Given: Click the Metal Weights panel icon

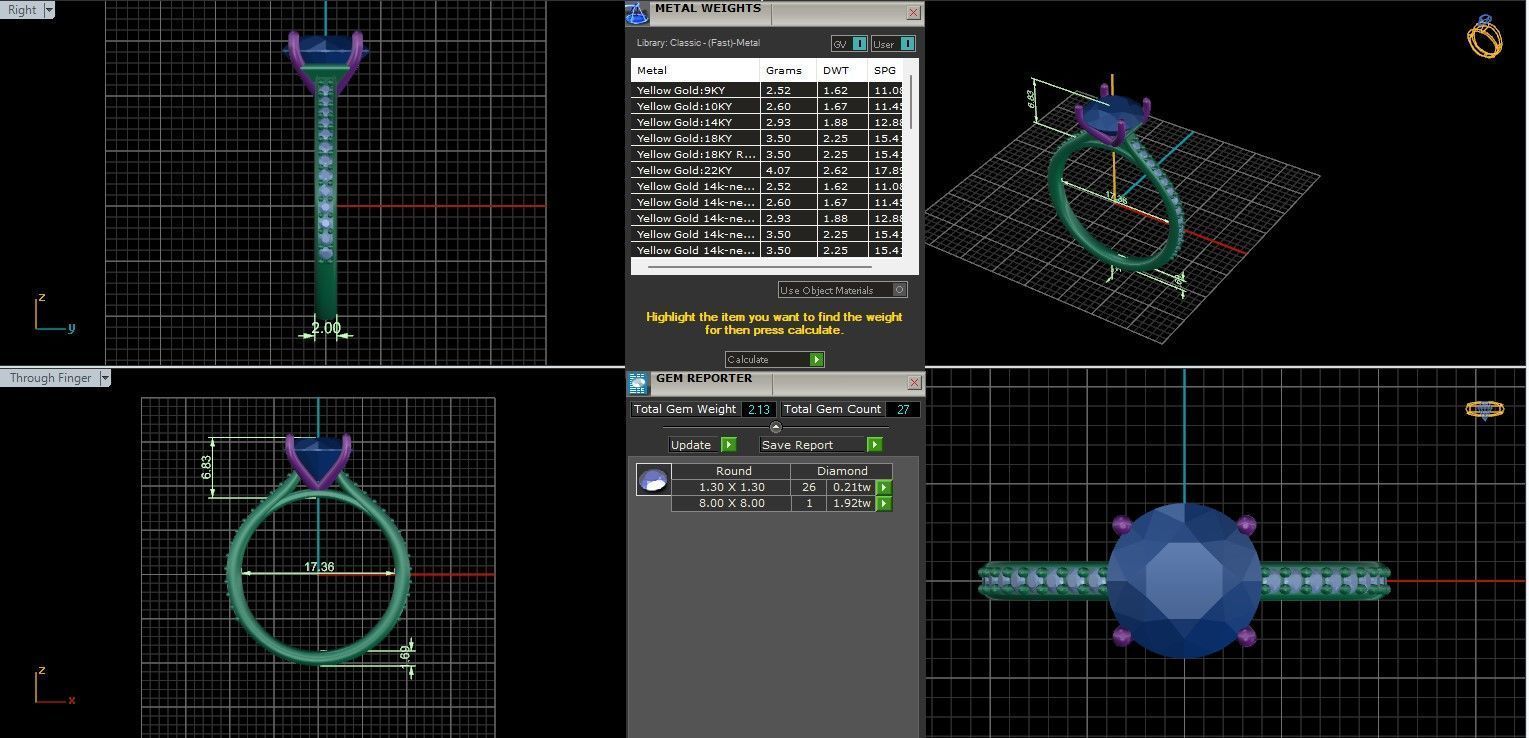Looking at the screenshot, I should point(637,13).
